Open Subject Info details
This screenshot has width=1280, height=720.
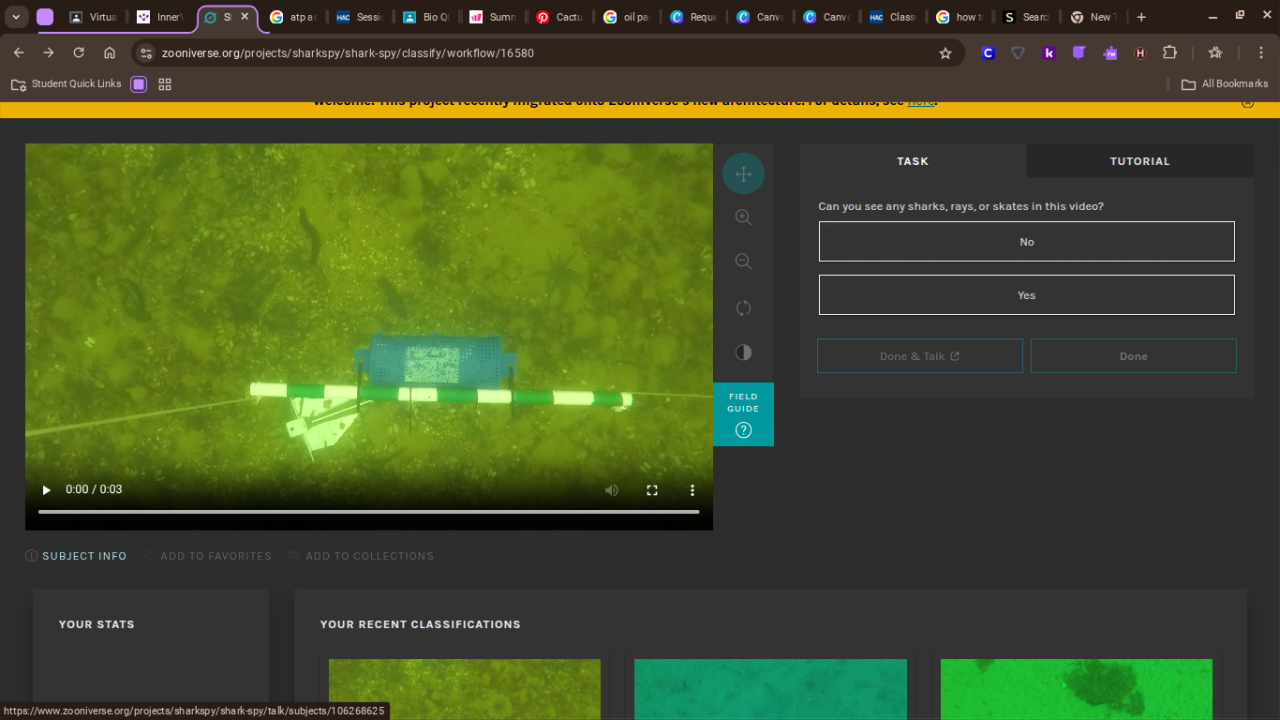tap(77, 556)
